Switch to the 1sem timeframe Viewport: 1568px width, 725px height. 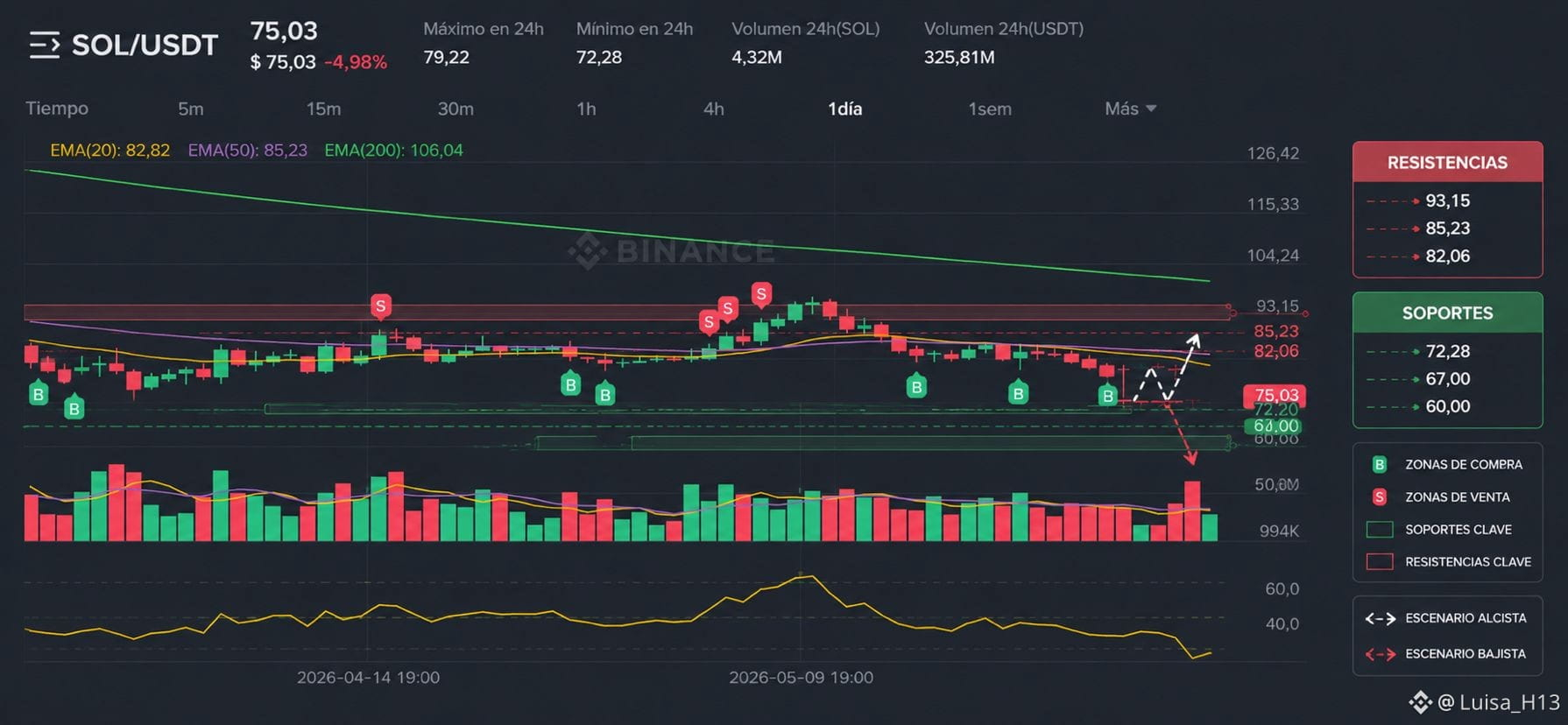point(990,109)
